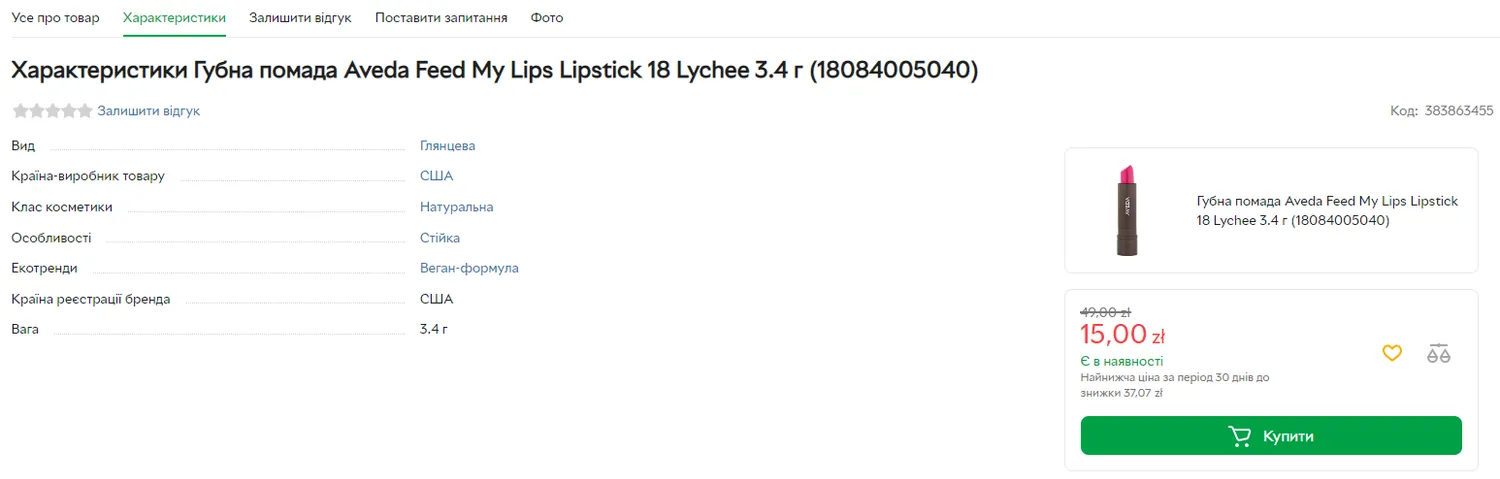
Task: Rate product using the star rating icons
Action: click(52, 111)
